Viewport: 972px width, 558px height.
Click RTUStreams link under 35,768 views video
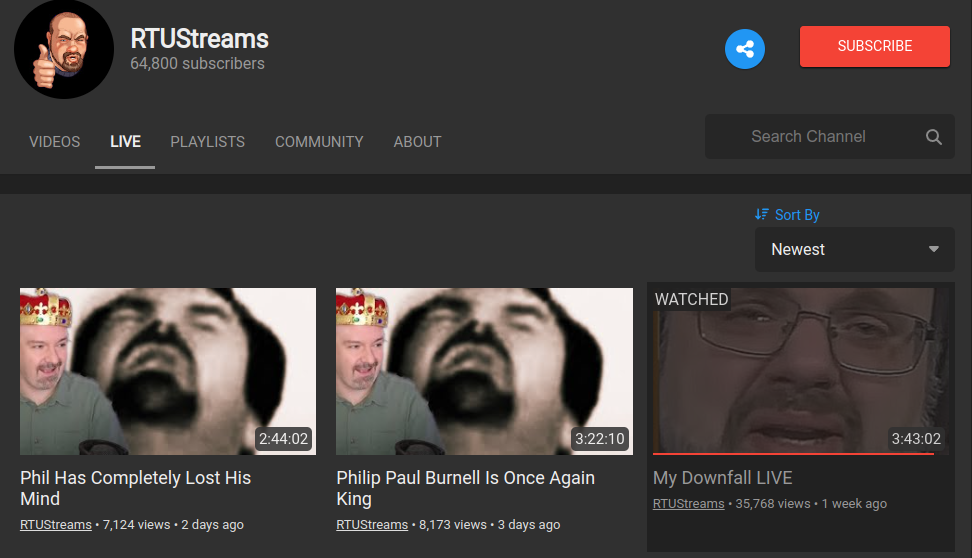coord(689,504)
